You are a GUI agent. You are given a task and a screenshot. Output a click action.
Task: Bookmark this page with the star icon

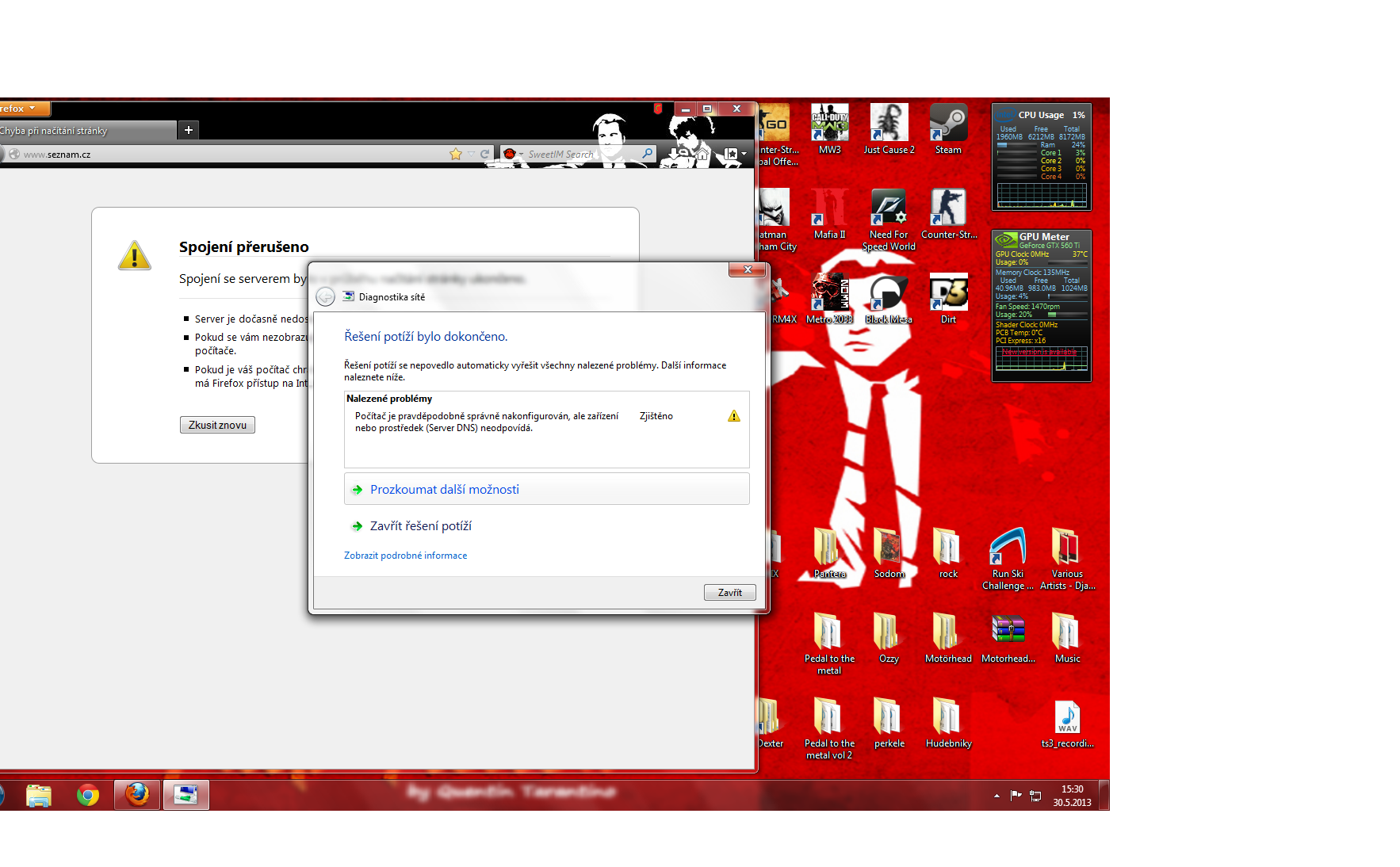455,154
